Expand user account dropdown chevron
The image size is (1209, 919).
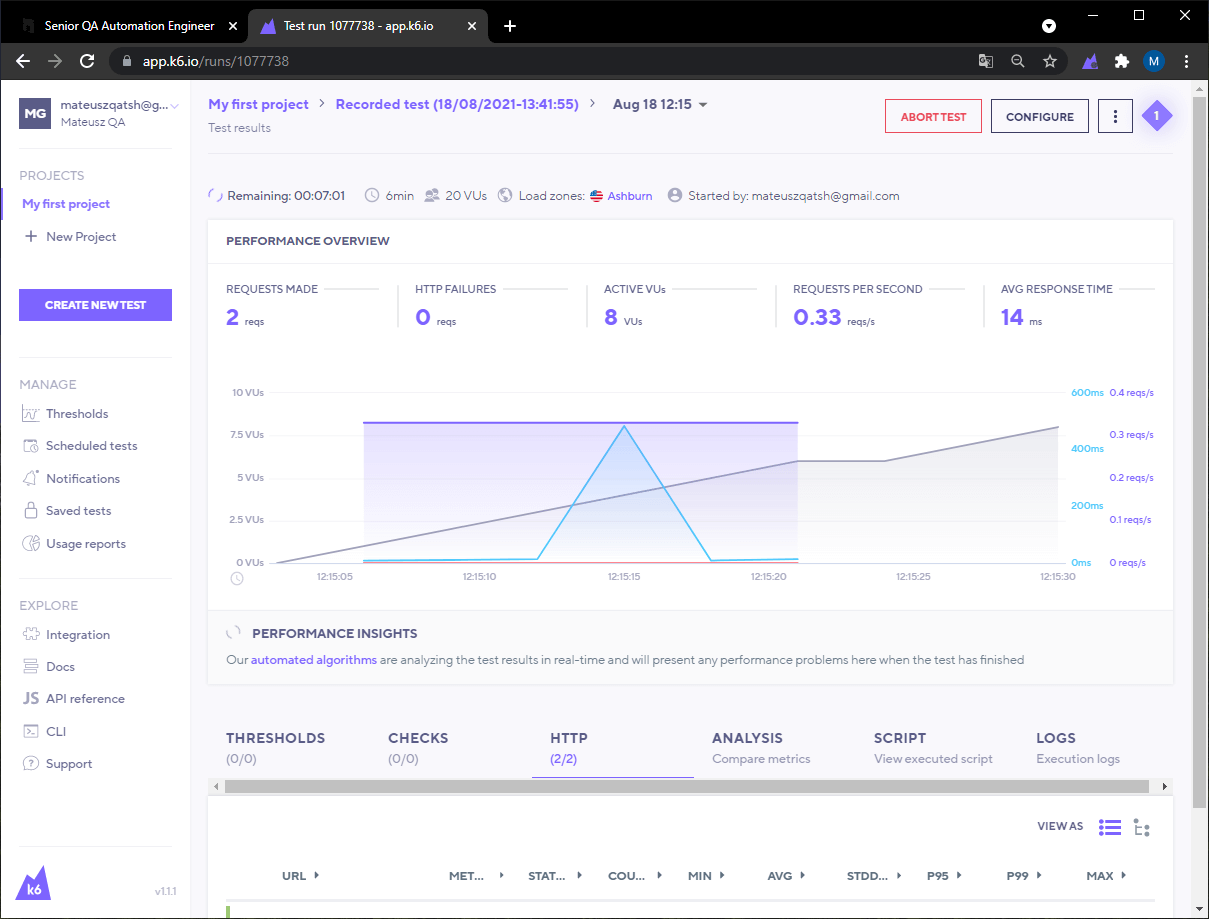click(x=175, y=105)
